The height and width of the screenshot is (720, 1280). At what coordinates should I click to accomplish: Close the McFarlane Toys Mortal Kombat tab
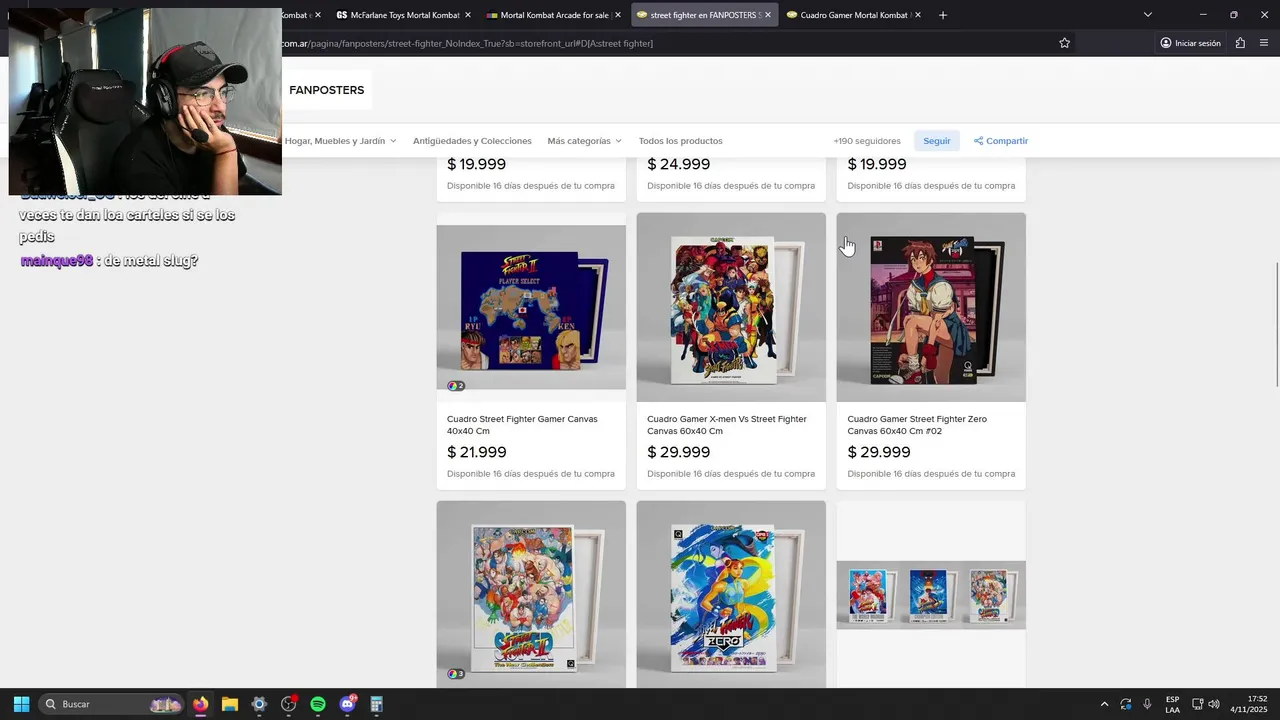[468, 15]
